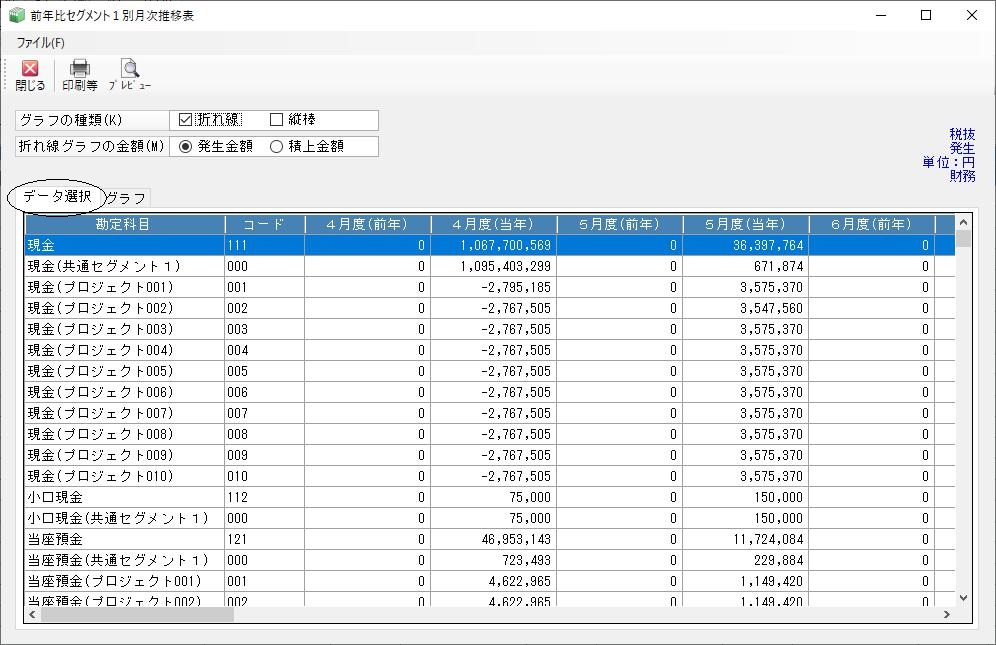Click the table's vertical scrollbar up arrow

point(963,222)
